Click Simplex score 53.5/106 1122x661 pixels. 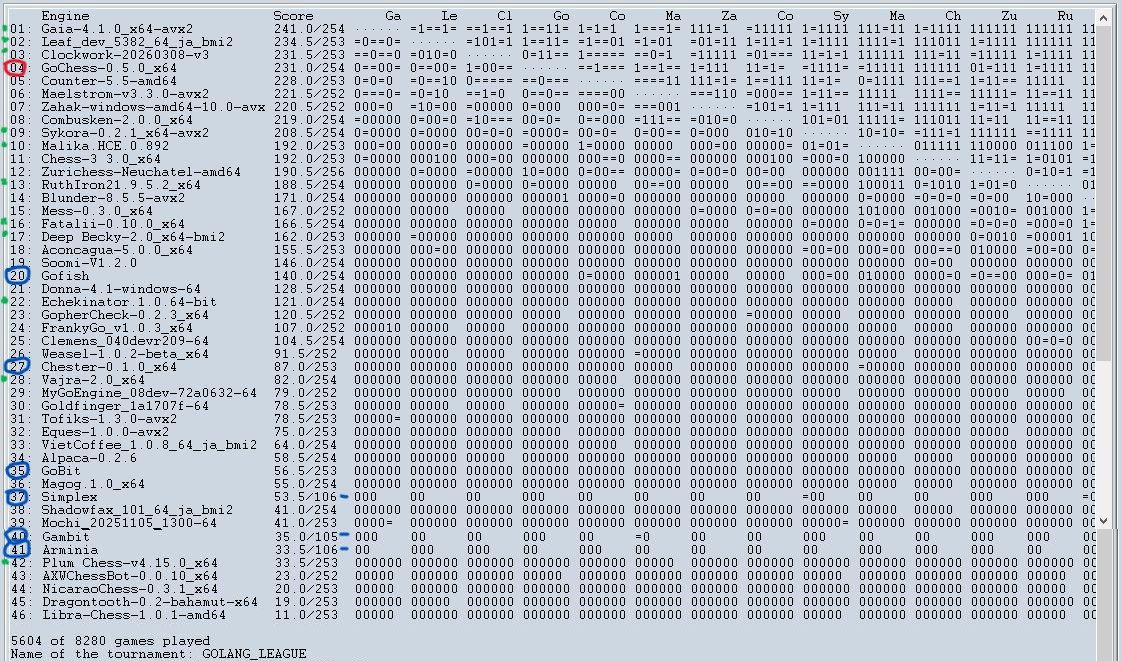[x=306, y=497]
